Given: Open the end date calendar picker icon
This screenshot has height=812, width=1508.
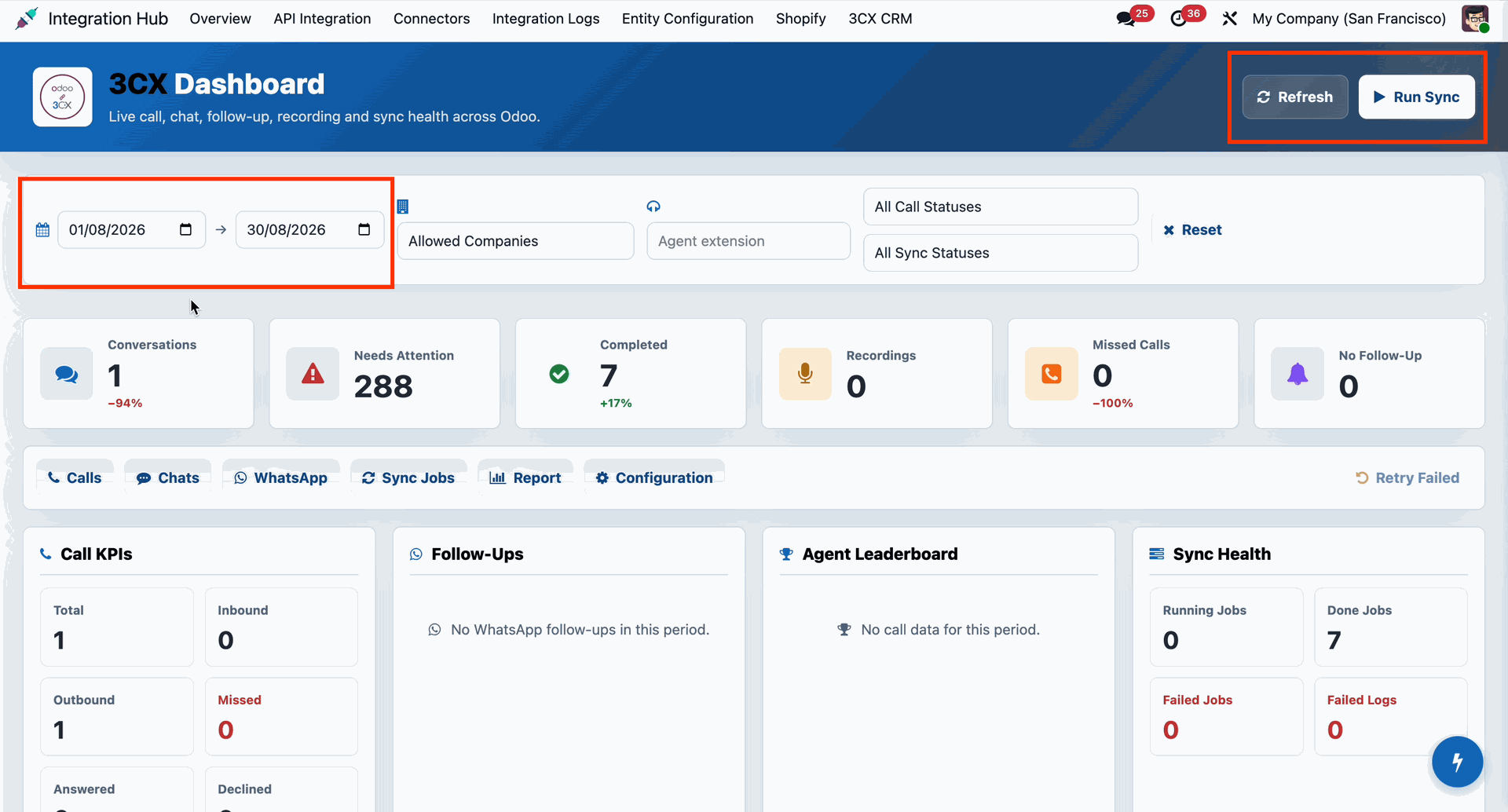Looking at the screenshot, I should click(x=364, y=229).
